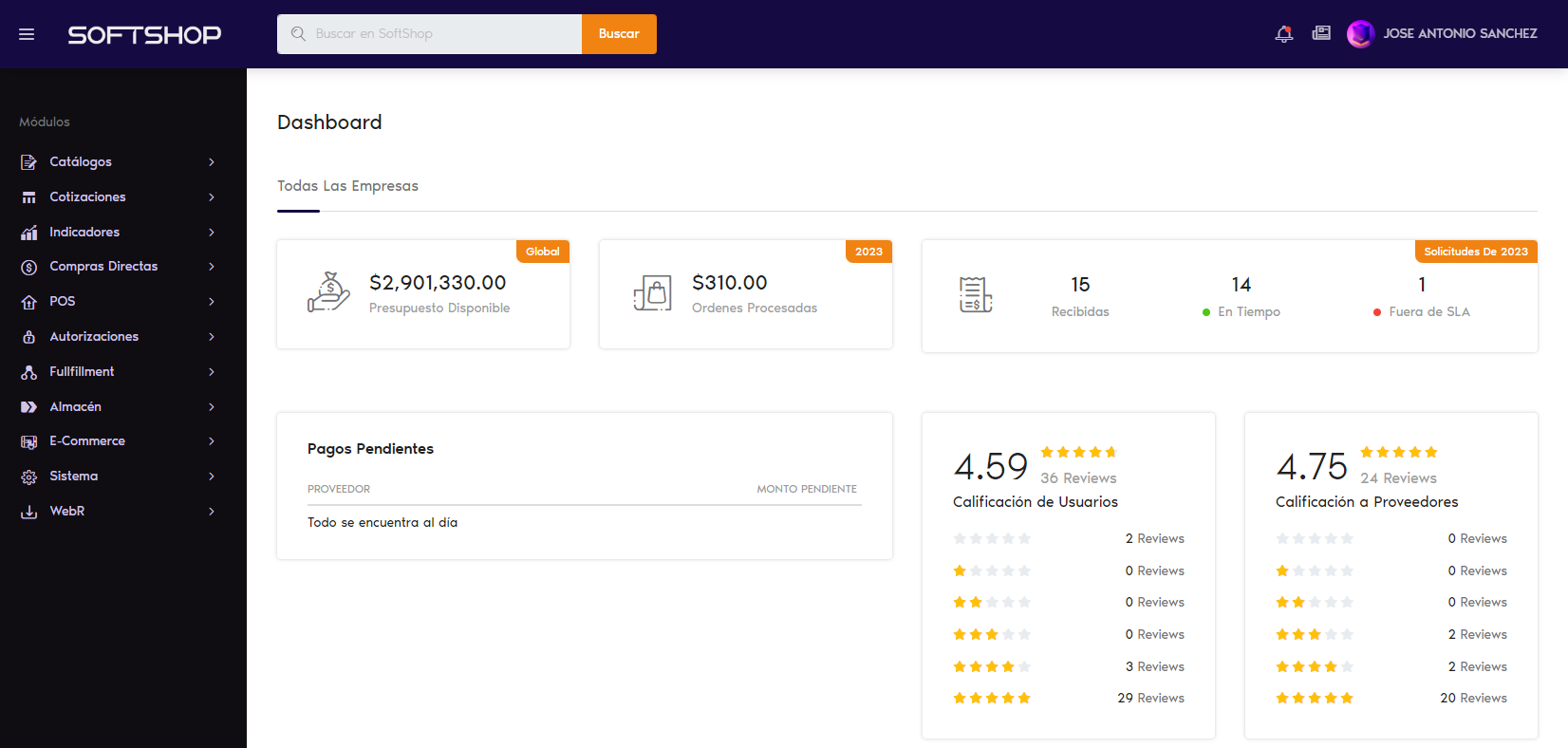The width and height of the screenshot is (1568, 748).
Task: Expand the Compras Directas chevron
Action: [212, 267]
